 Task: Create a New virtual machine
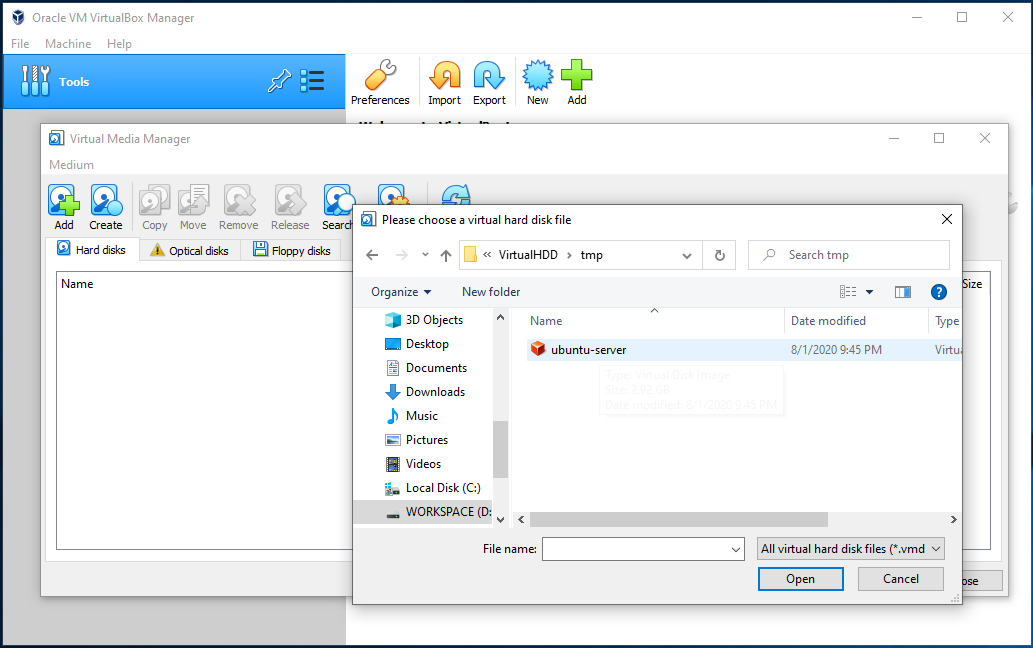538,82
